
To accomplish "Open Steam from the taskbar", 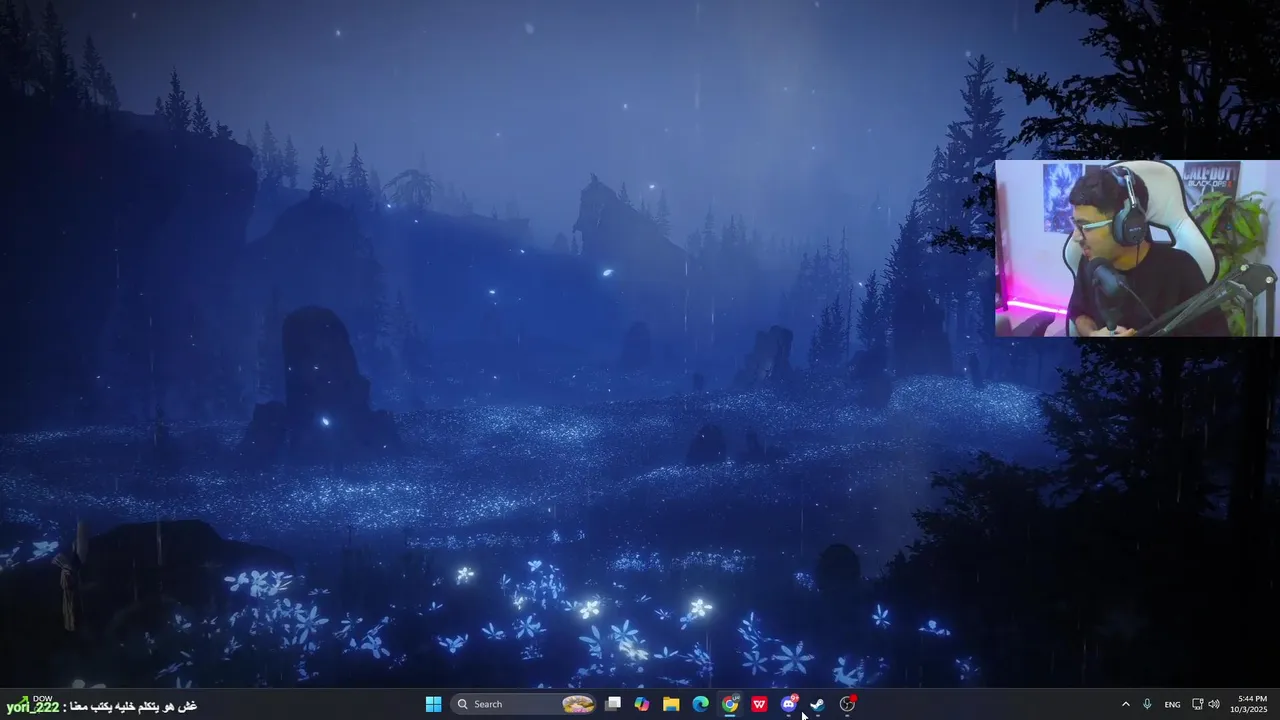I will [818, 704].
